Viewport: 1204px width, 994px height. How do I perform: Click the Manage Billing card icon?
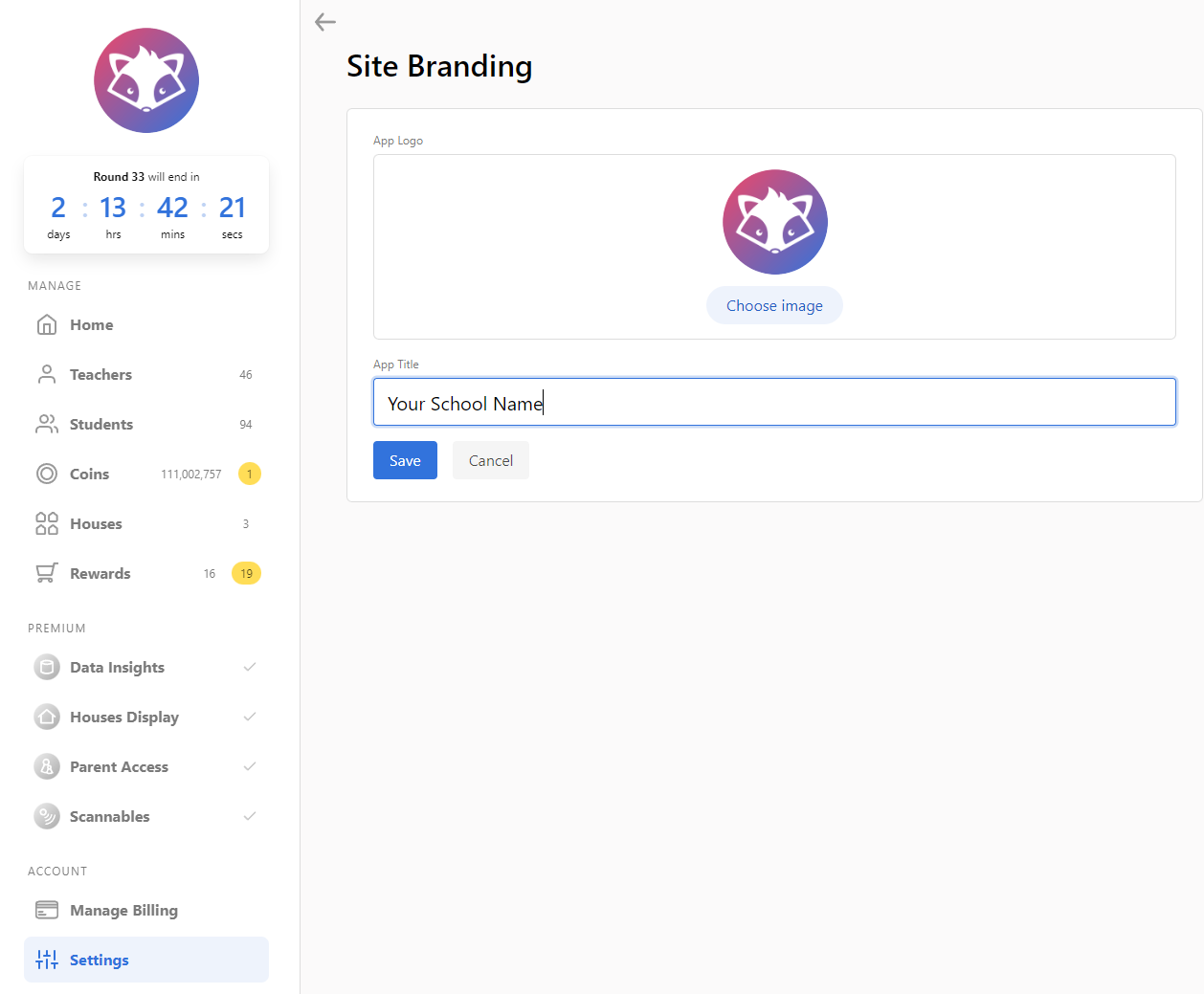tap(47, 911)
